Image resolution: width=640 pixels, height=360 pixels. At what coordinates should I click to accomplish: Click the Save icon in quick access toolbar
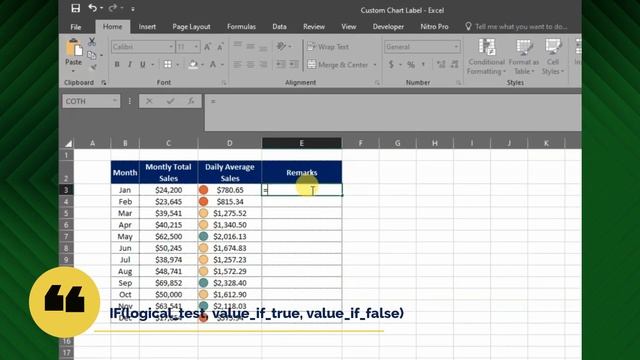tap(76, 8)
